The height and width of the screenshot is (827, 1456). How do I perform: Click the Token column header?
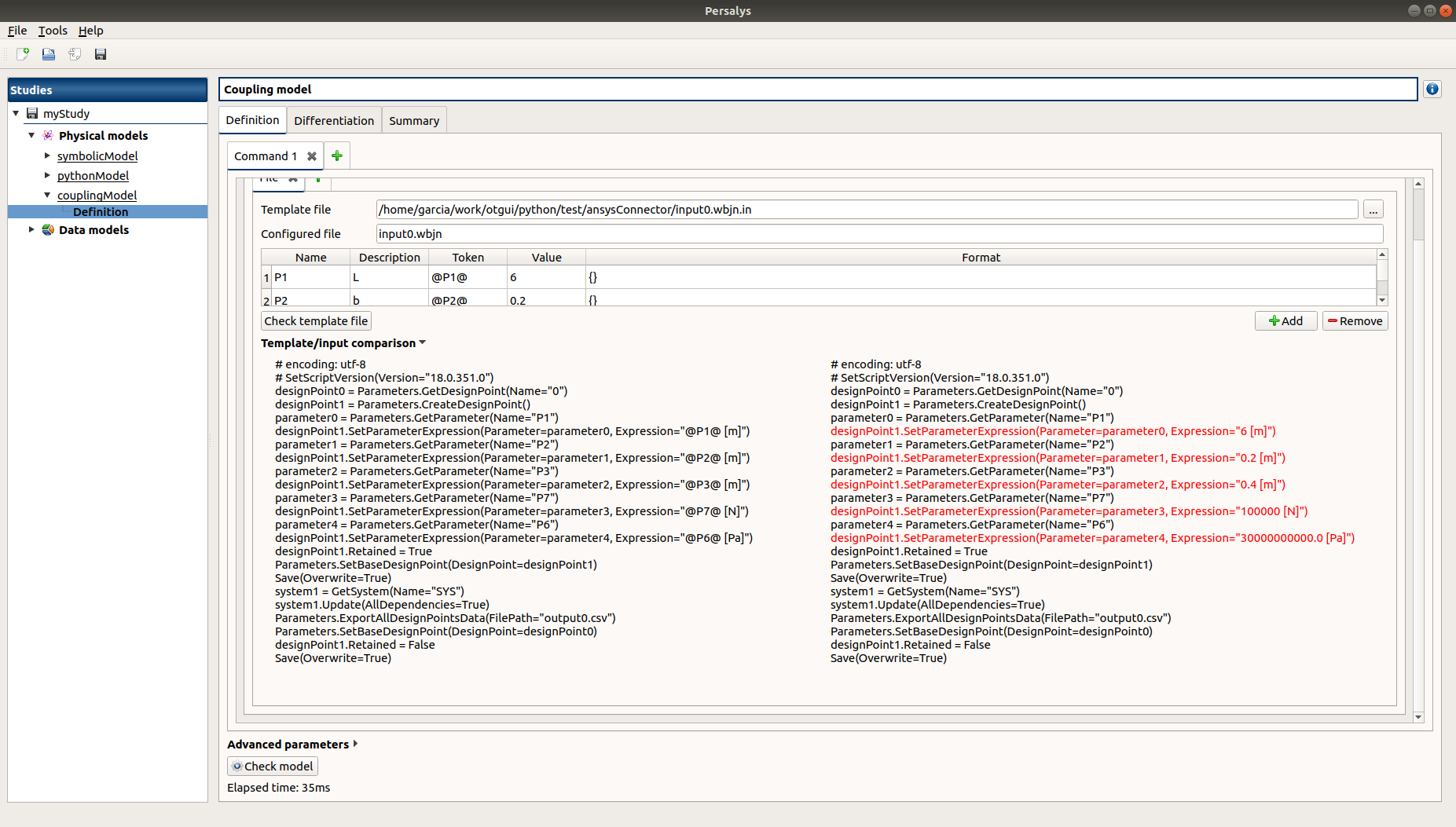coord(468,258)
